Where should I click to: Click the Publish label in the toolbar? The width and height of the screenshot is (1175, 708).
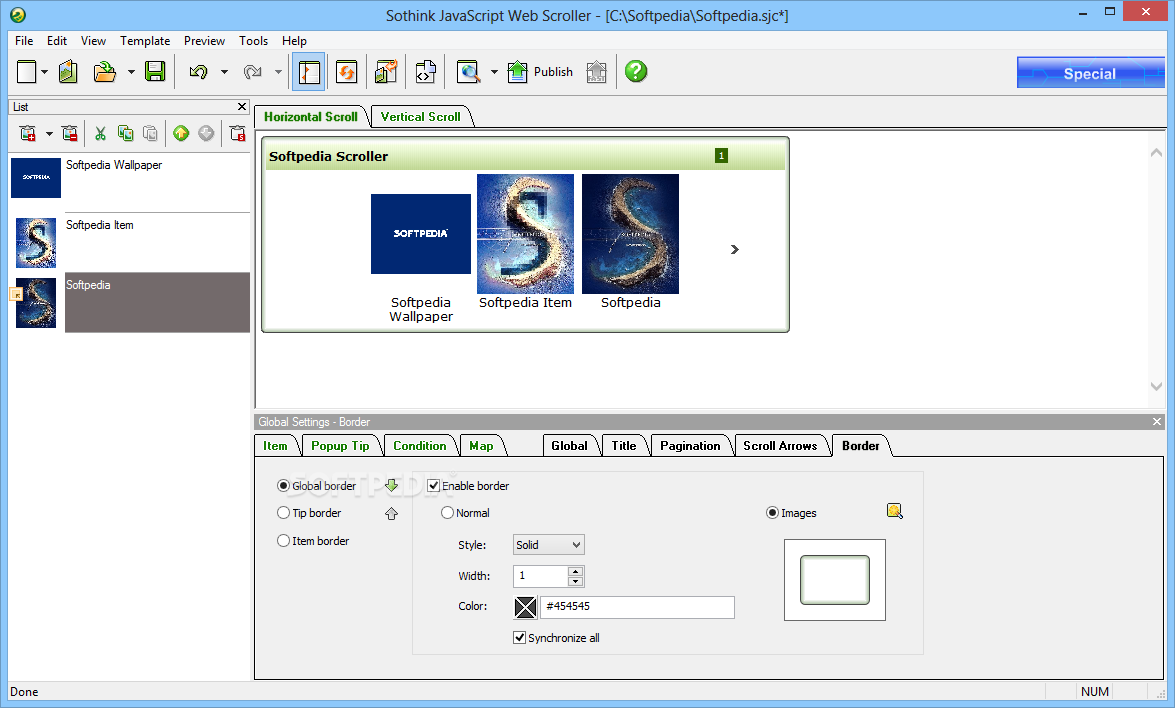point(553,72)
